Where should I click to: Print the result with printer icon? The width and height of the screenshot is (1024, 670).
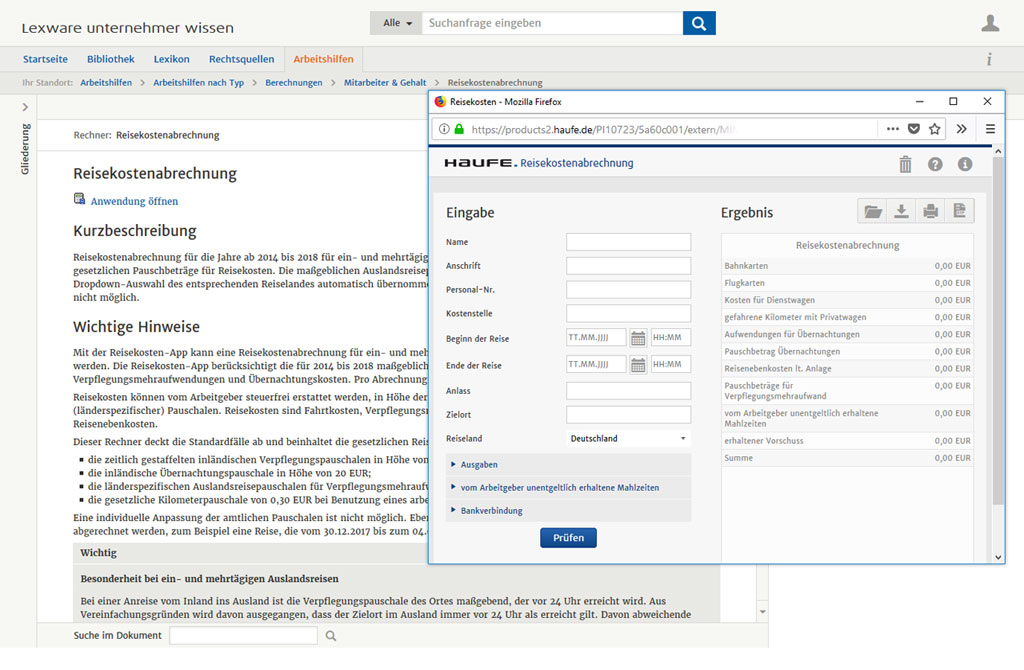coord(931,211)
